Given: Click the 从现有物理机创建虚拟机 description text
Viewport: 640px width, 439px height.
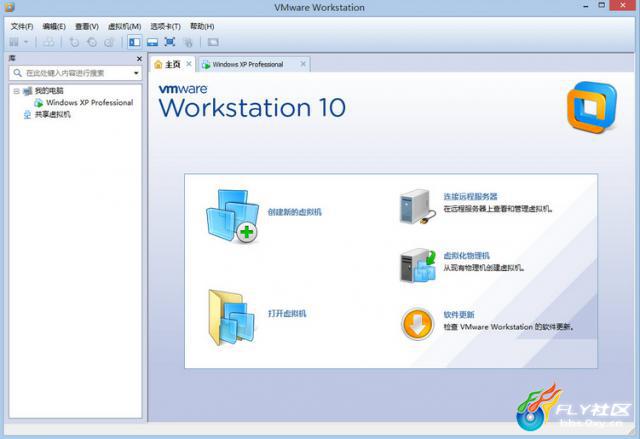Looking at the screenshot, I should click(x=484, y=268).
